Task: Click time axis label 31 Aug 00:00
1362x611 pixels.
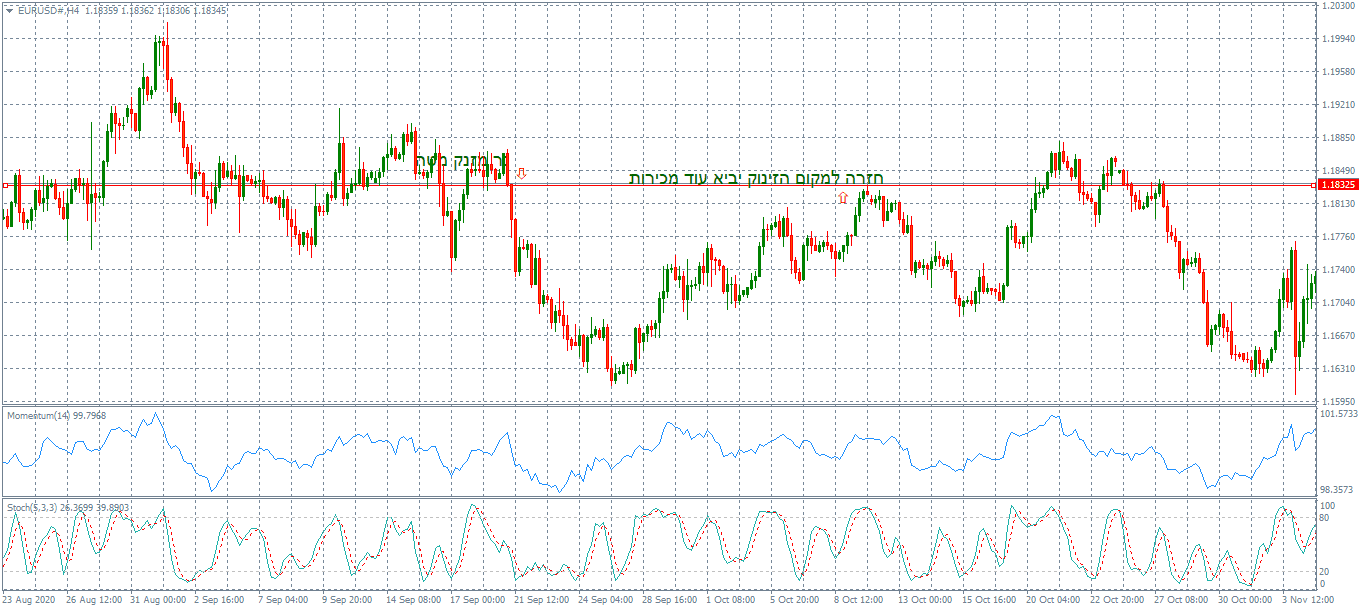Action: [159, 601]
